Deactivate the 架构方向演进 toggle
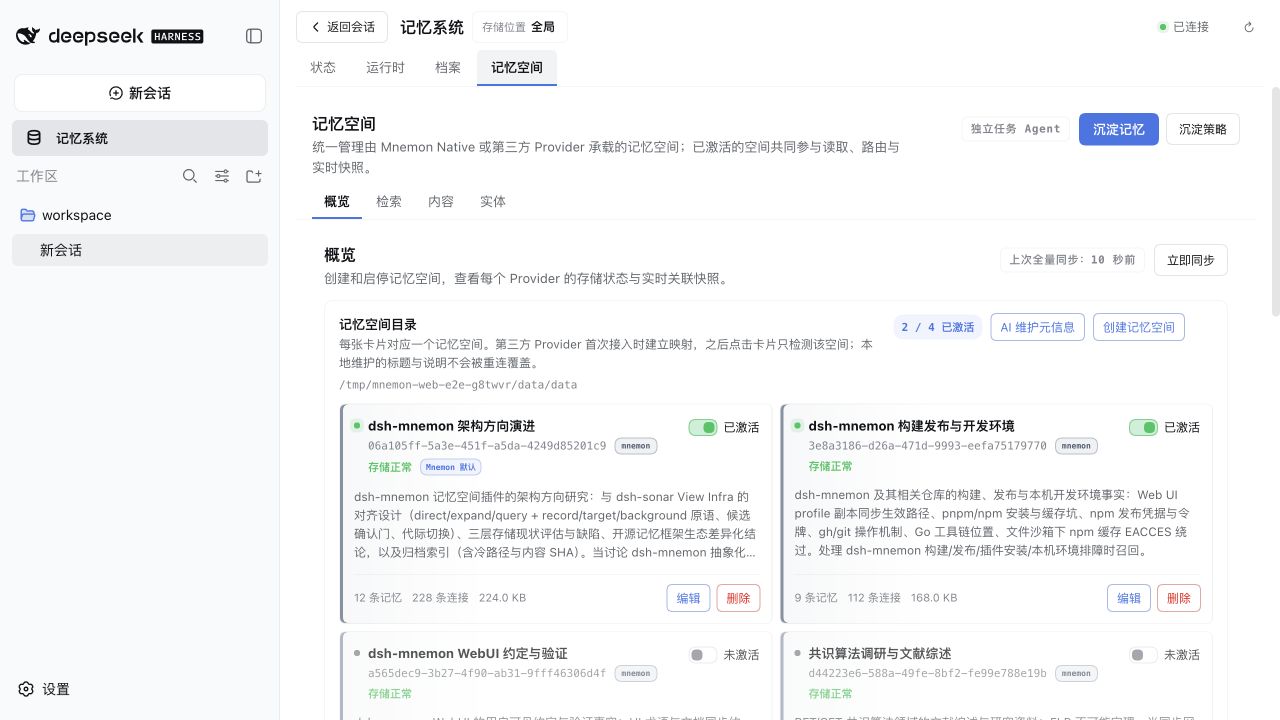Viewport: 1280px width, 720px height. click(703, 427)
